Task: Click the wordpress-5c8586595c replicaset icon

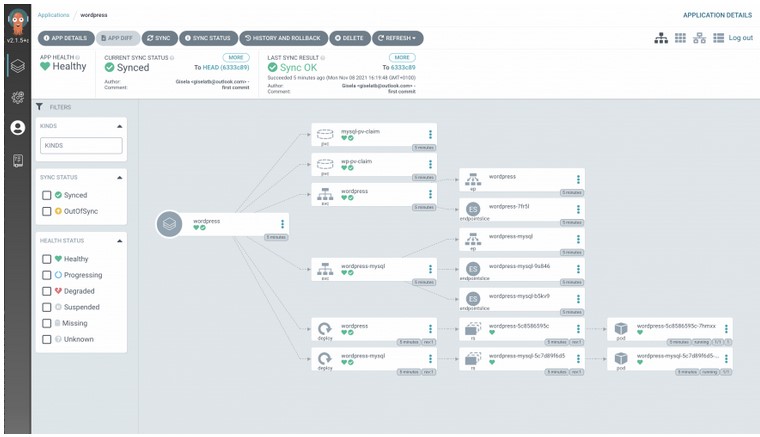Action: [473, 329]
